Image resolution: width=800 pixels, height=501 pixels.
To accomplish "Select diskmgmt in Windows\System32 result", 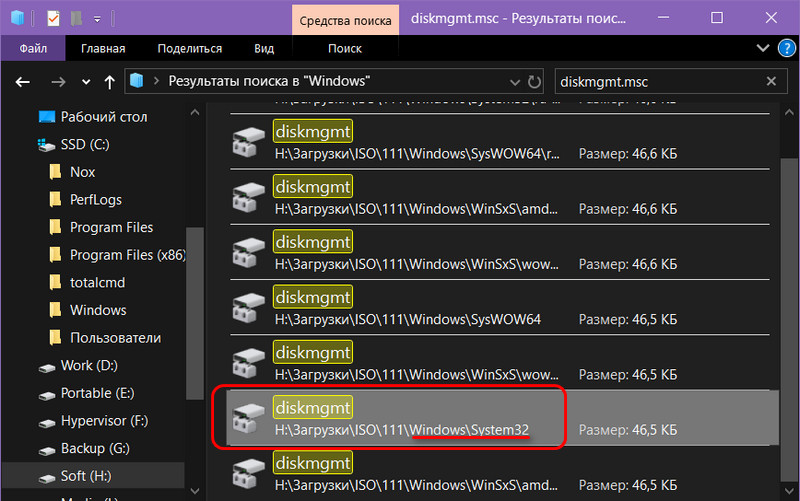I will [503, 418].
